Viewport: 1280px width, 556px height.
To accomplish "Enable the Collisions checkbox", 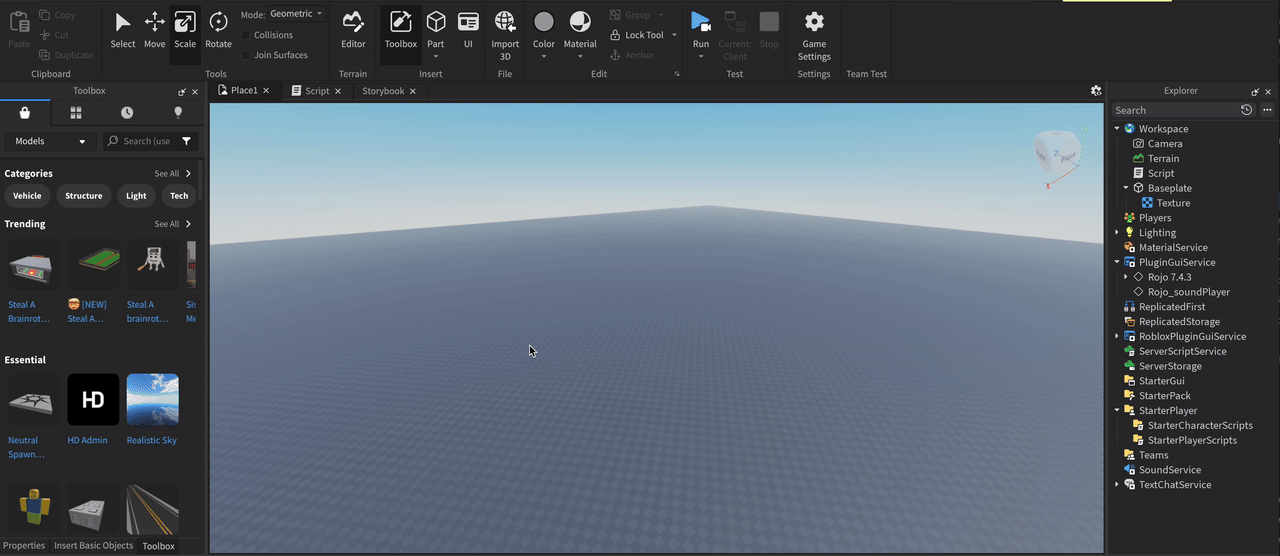I will (x=246, y=35).
